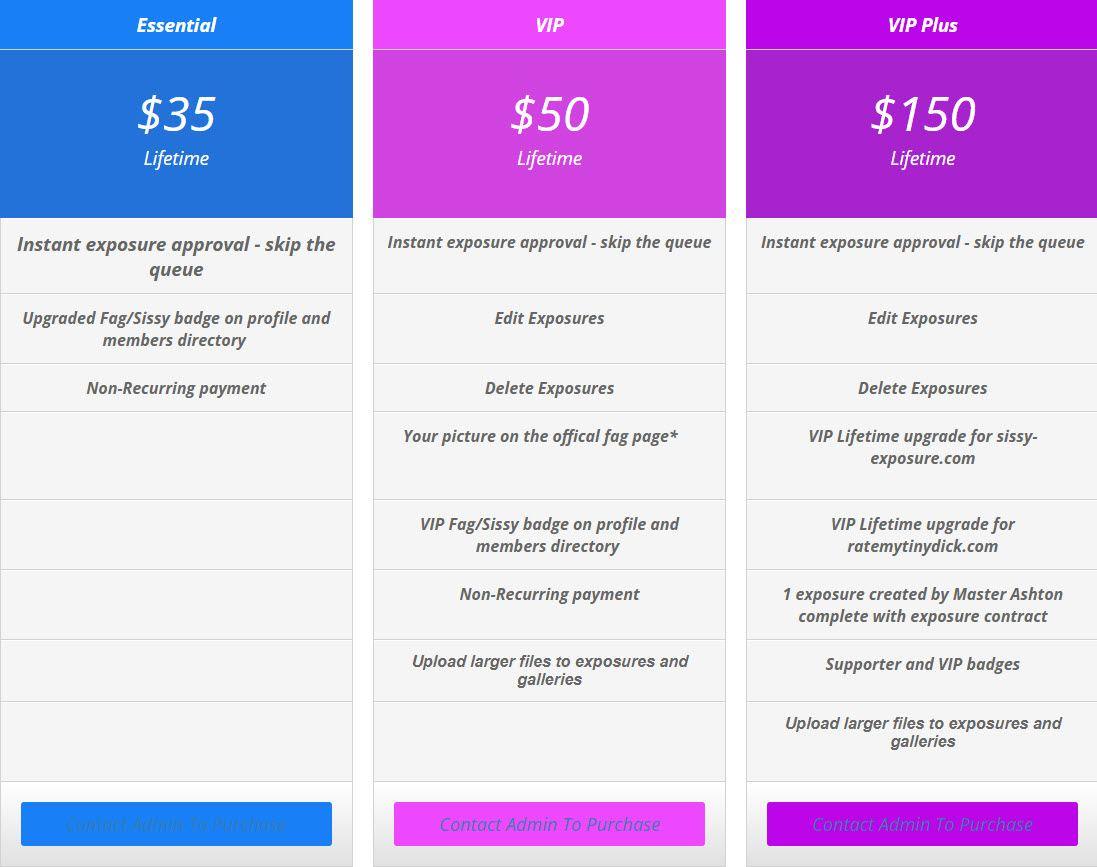This screenshot has width=1097, height=867.
Task: Click the $150 price in VIP Plus plan
Action: (x=922, y=114)
